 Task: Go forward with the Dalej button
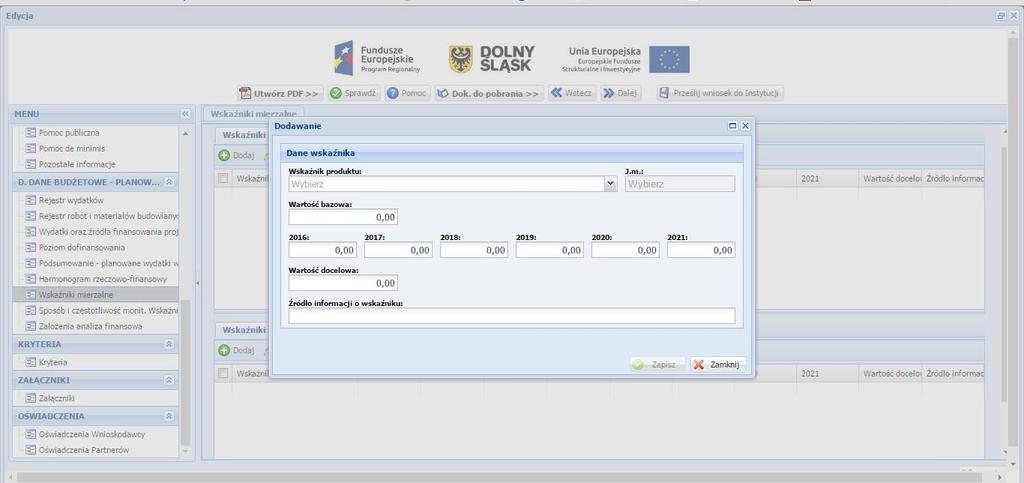620,93
